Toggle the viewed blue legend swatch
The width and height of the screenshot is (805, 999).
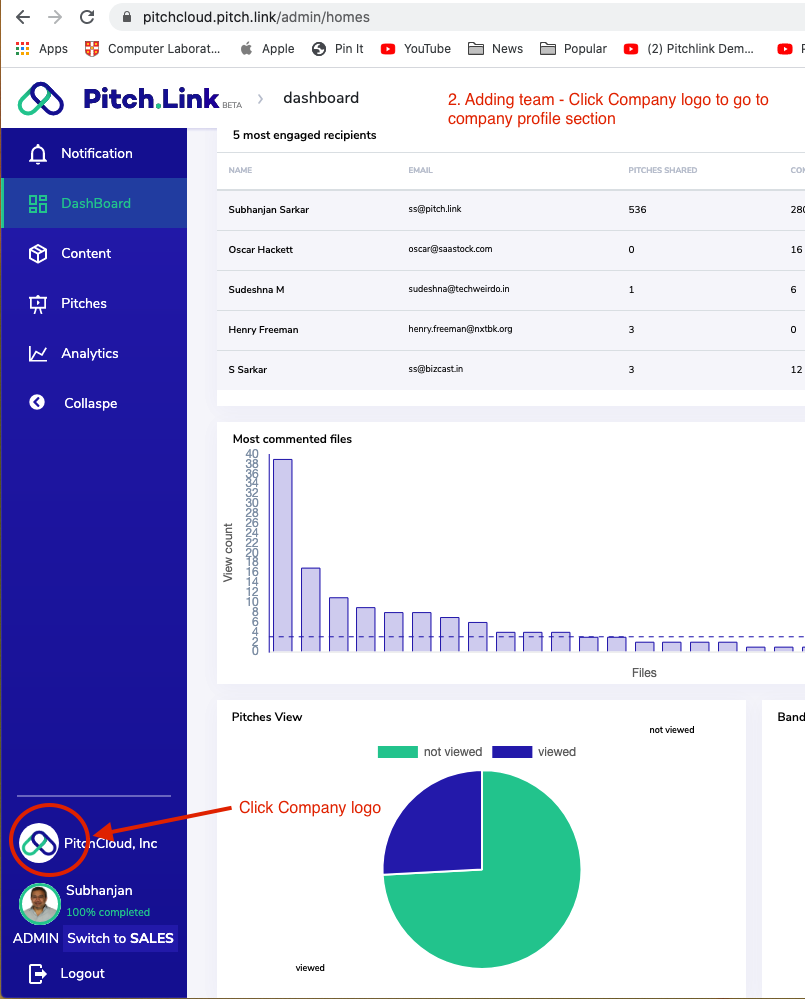pyautogui.click(x=512, y=752)
